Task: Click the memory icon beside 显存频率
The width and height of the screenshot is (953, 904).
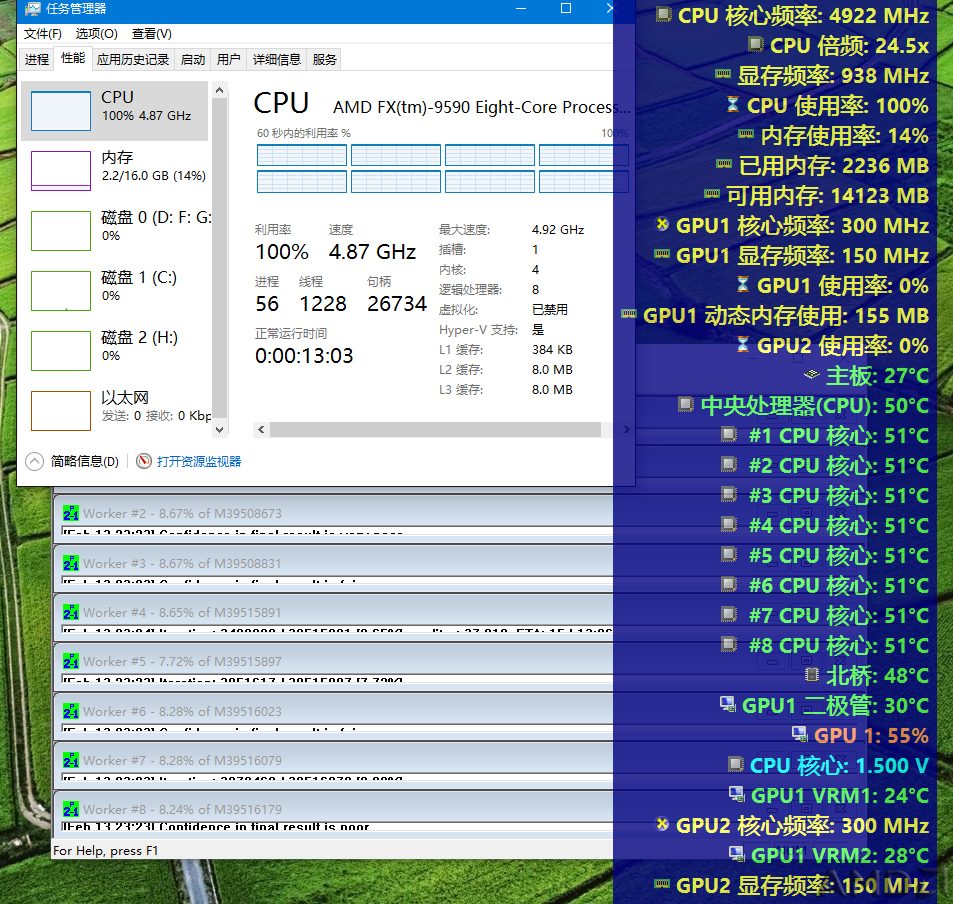Action: tap(723, 74)
